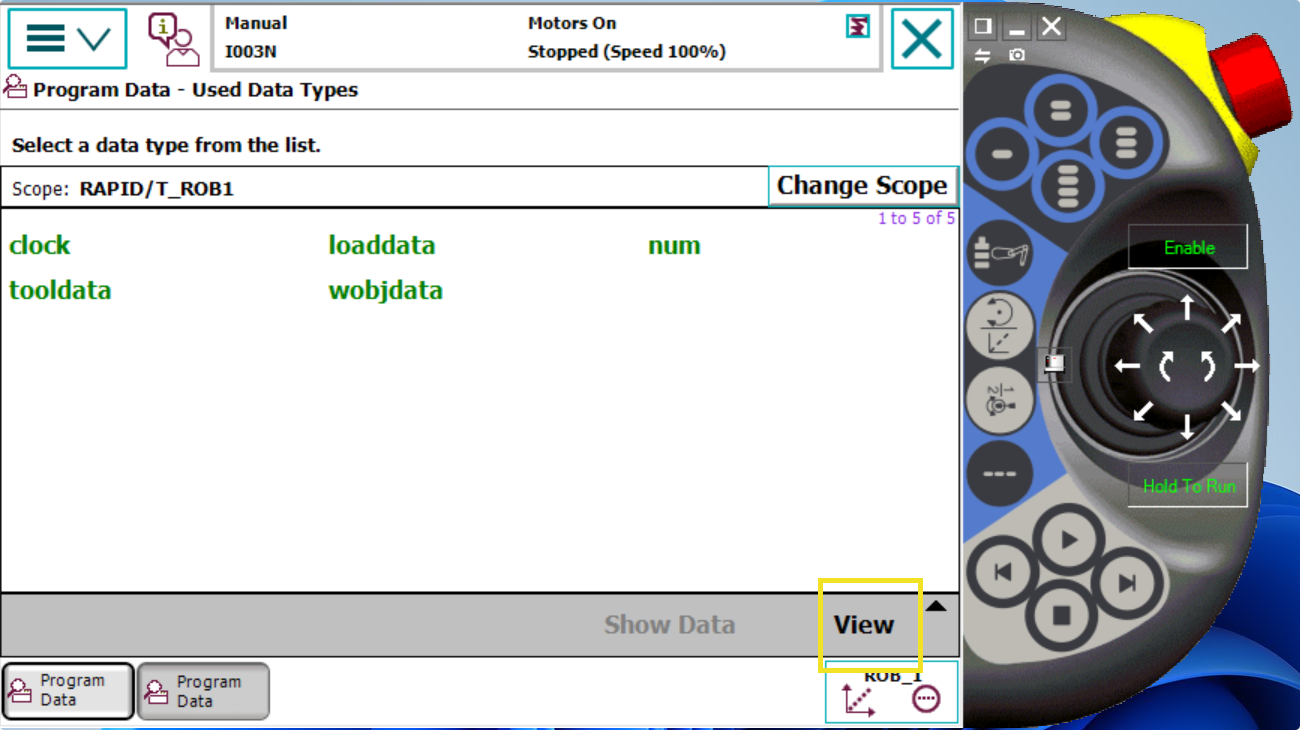Click the Change Scope button
Image resolution: width=1300 pixels, height=730 pixels.
click(x=862, y=186)
